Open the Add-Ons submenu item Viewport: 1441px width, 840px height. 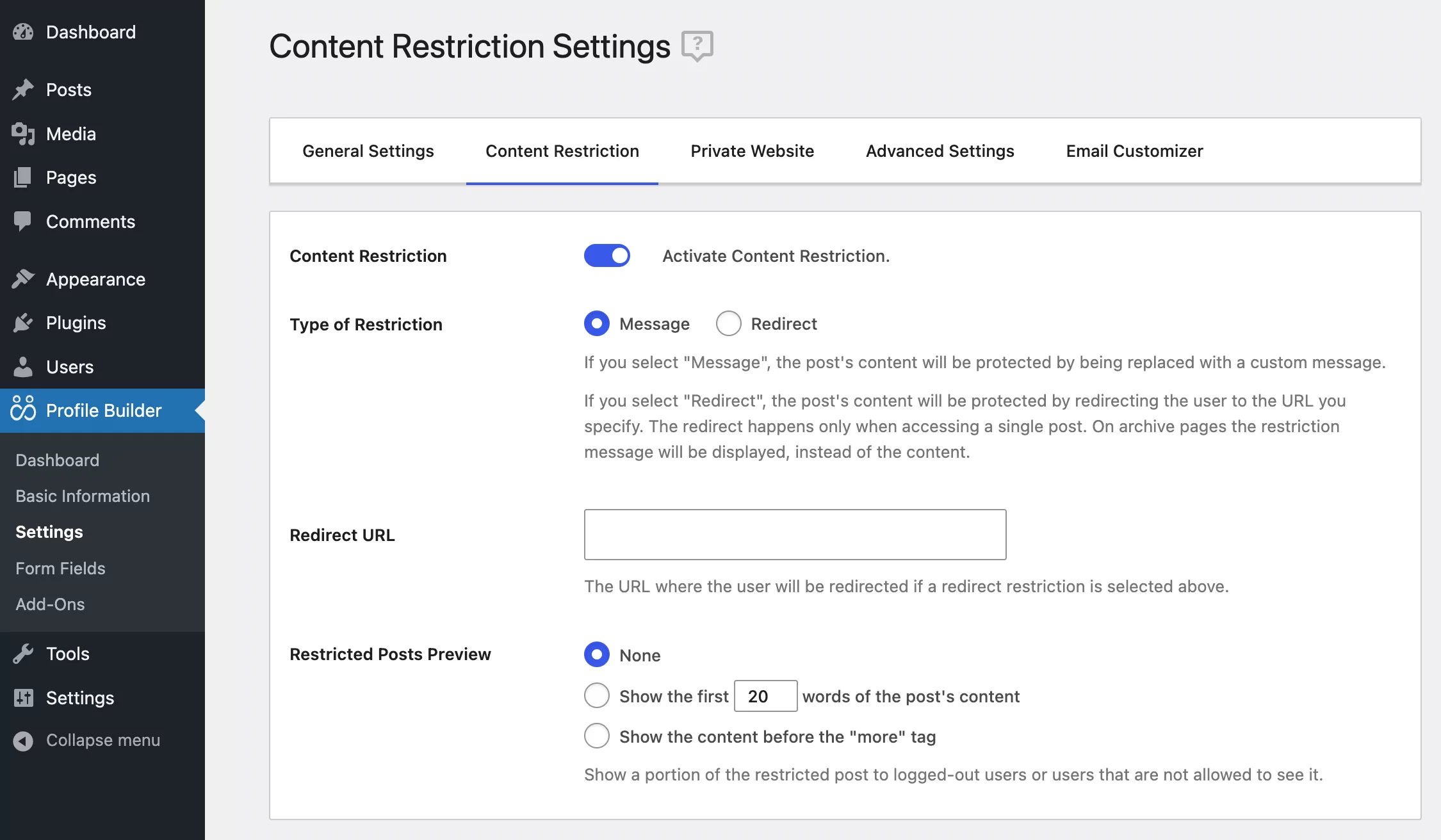click(x=50, y=604)
